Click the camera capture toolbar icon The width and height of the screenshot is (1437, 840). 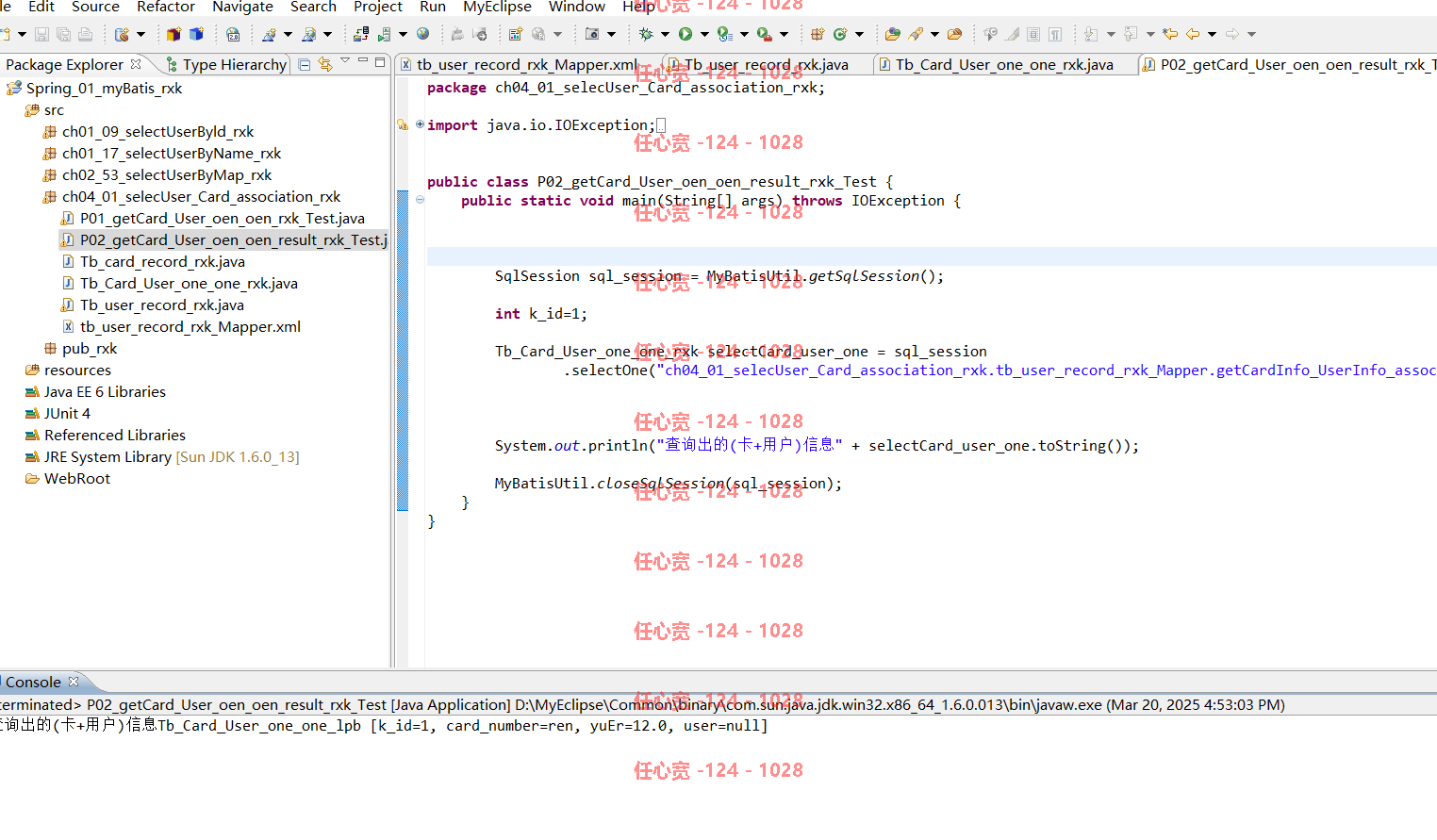coord(592,35)
